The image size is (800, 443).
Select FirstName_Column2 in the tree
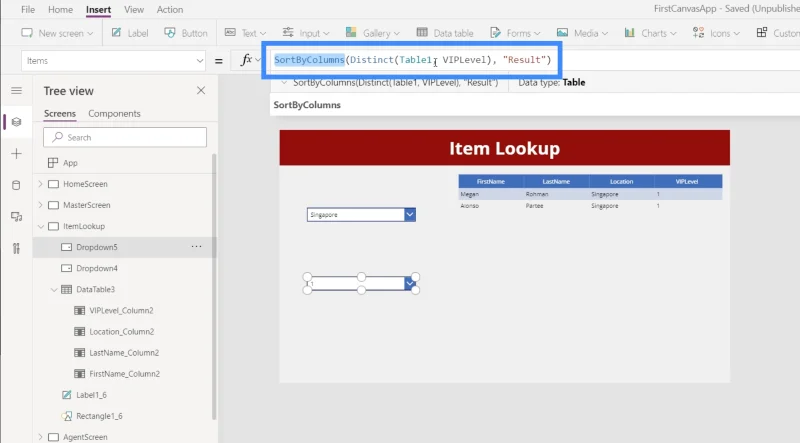(124, 374)
